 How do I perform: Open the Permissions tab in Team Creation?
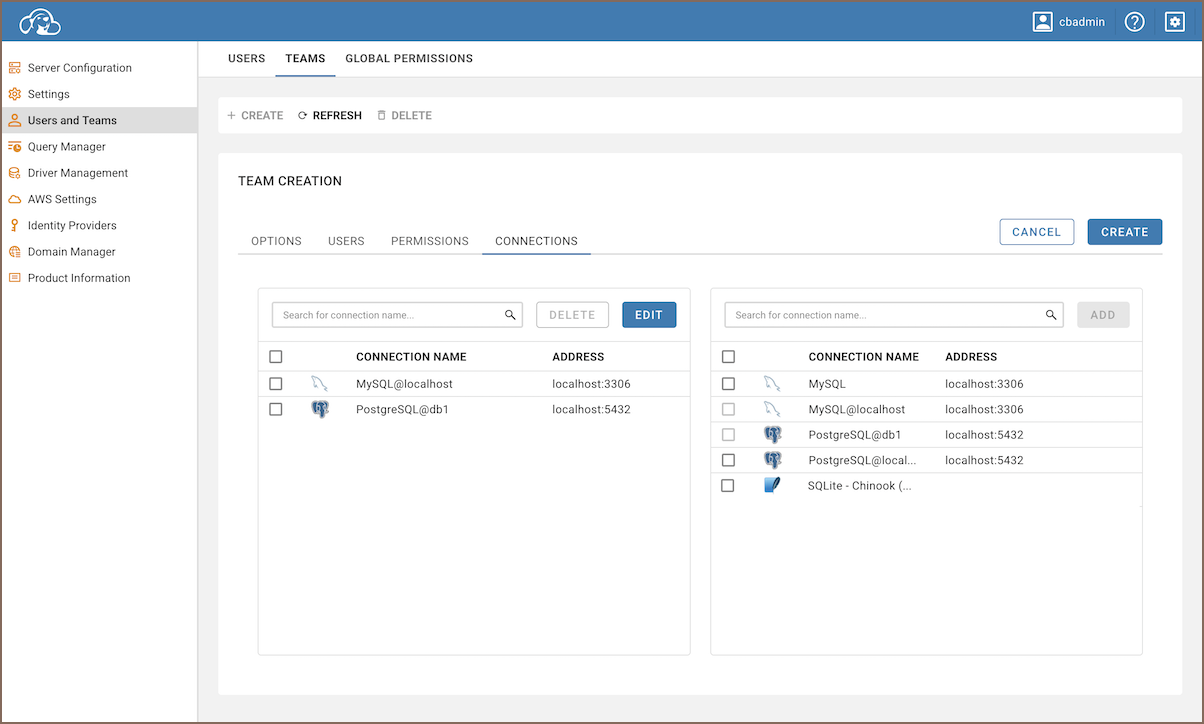click(429, 241)
